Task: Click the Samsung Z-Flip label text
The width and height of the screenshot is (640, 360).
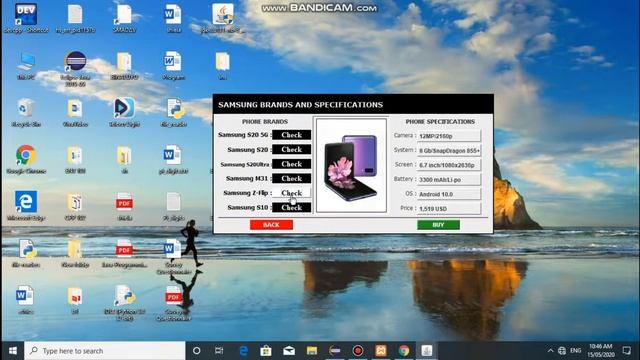Action: (247, 193)
